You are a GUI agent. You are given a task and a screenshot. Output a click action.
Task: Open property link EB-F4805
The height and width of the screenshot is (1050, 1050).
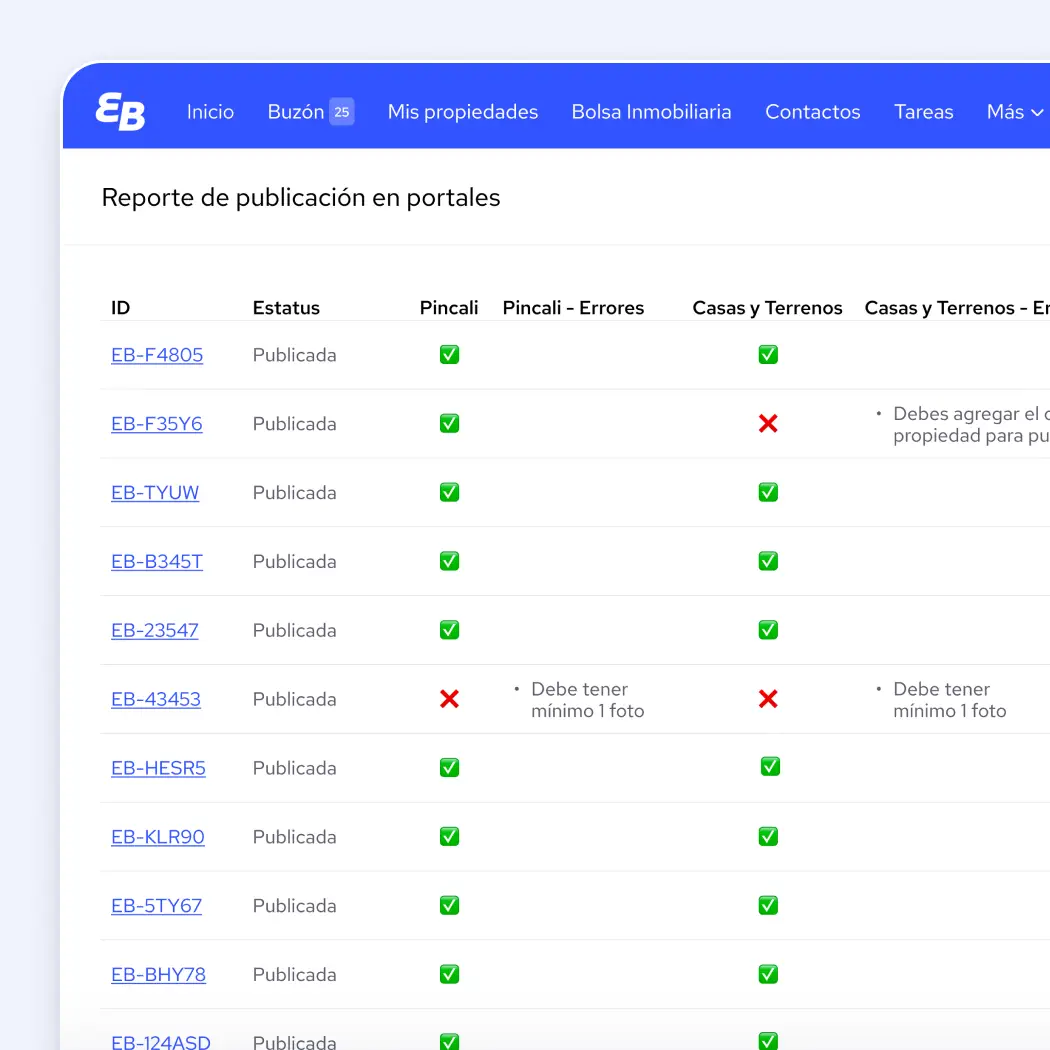pos(157,355)
